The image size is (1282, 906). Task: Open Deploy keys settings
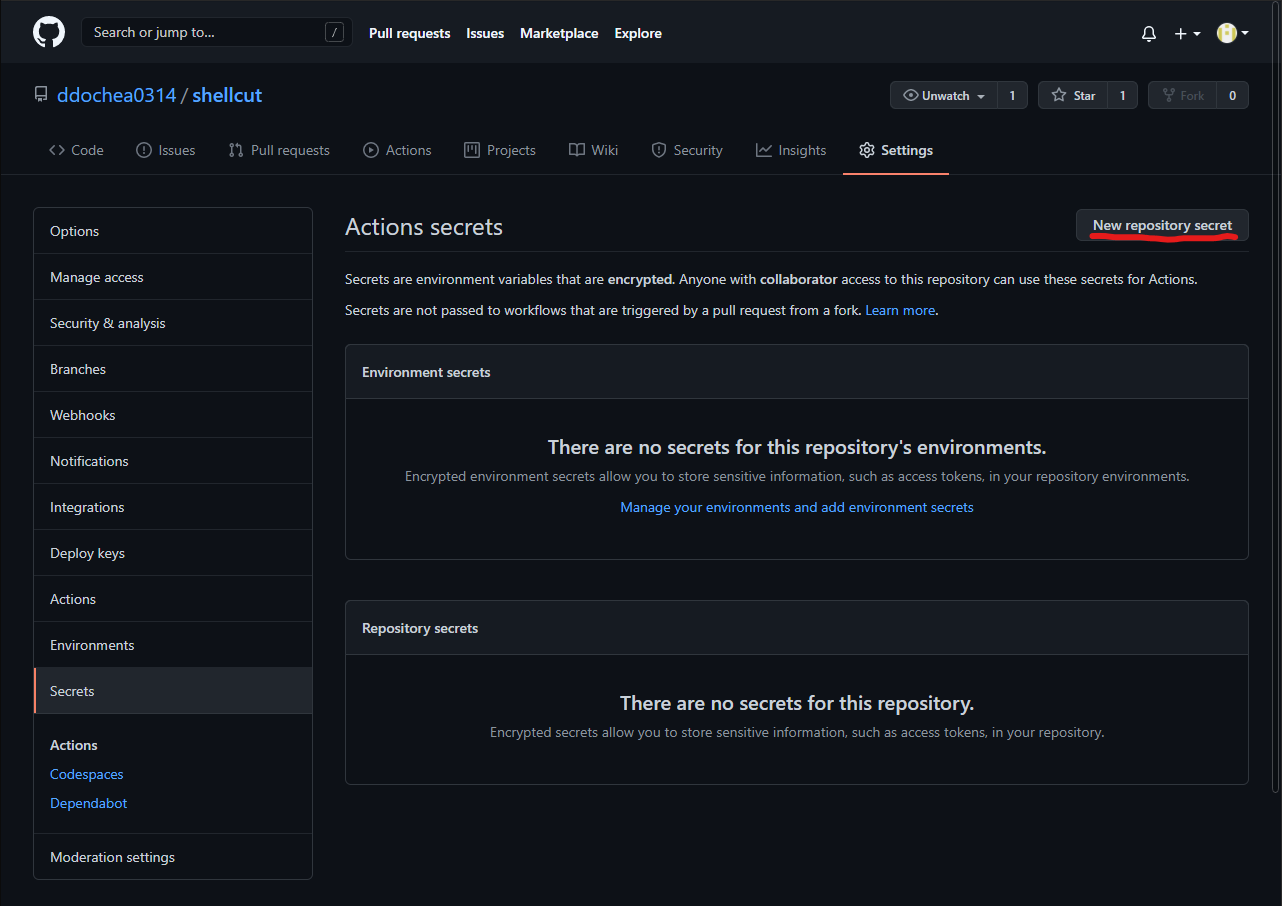tap(173, 553)
